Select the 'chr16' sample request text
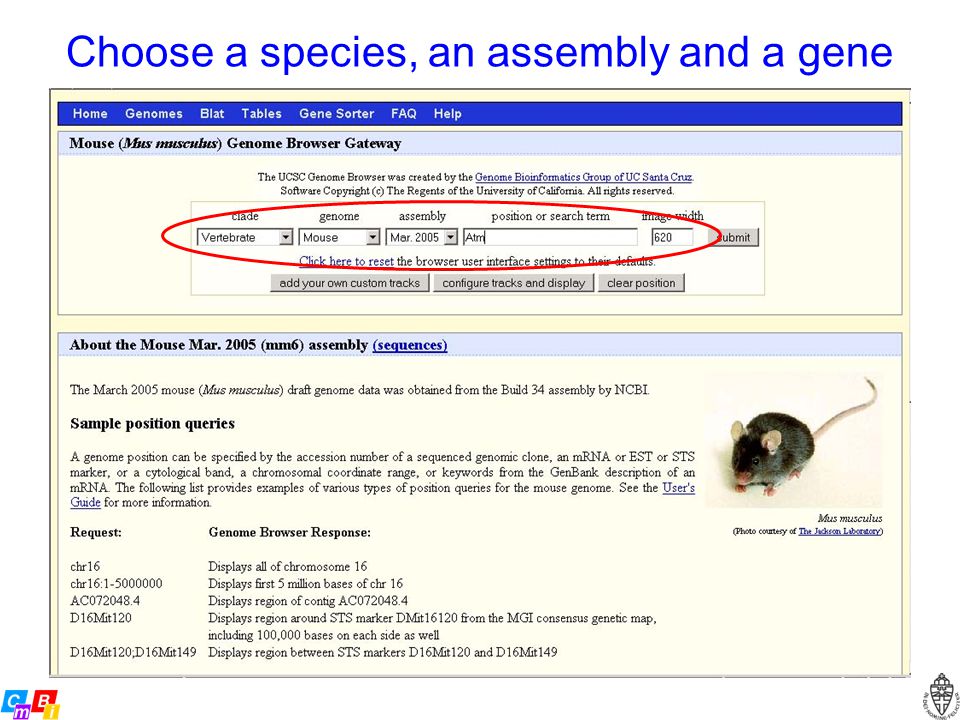The width and height of the screenshot is (960, 720). pos(85,567)
